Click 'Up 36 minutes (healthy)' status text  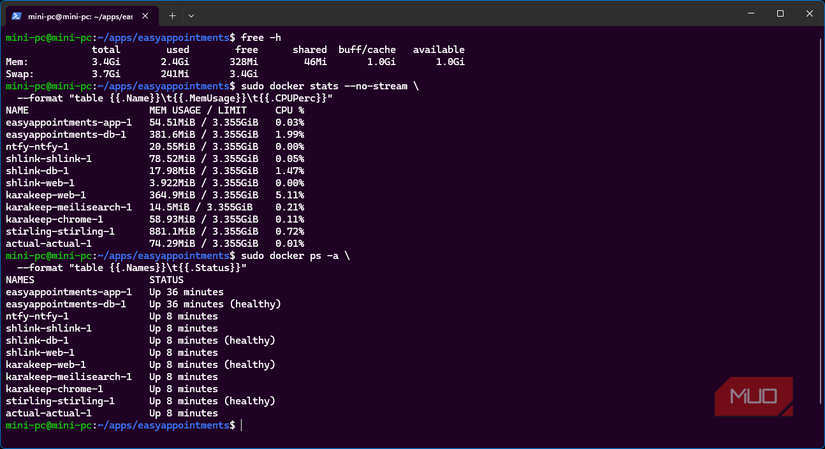pos(215,304)
